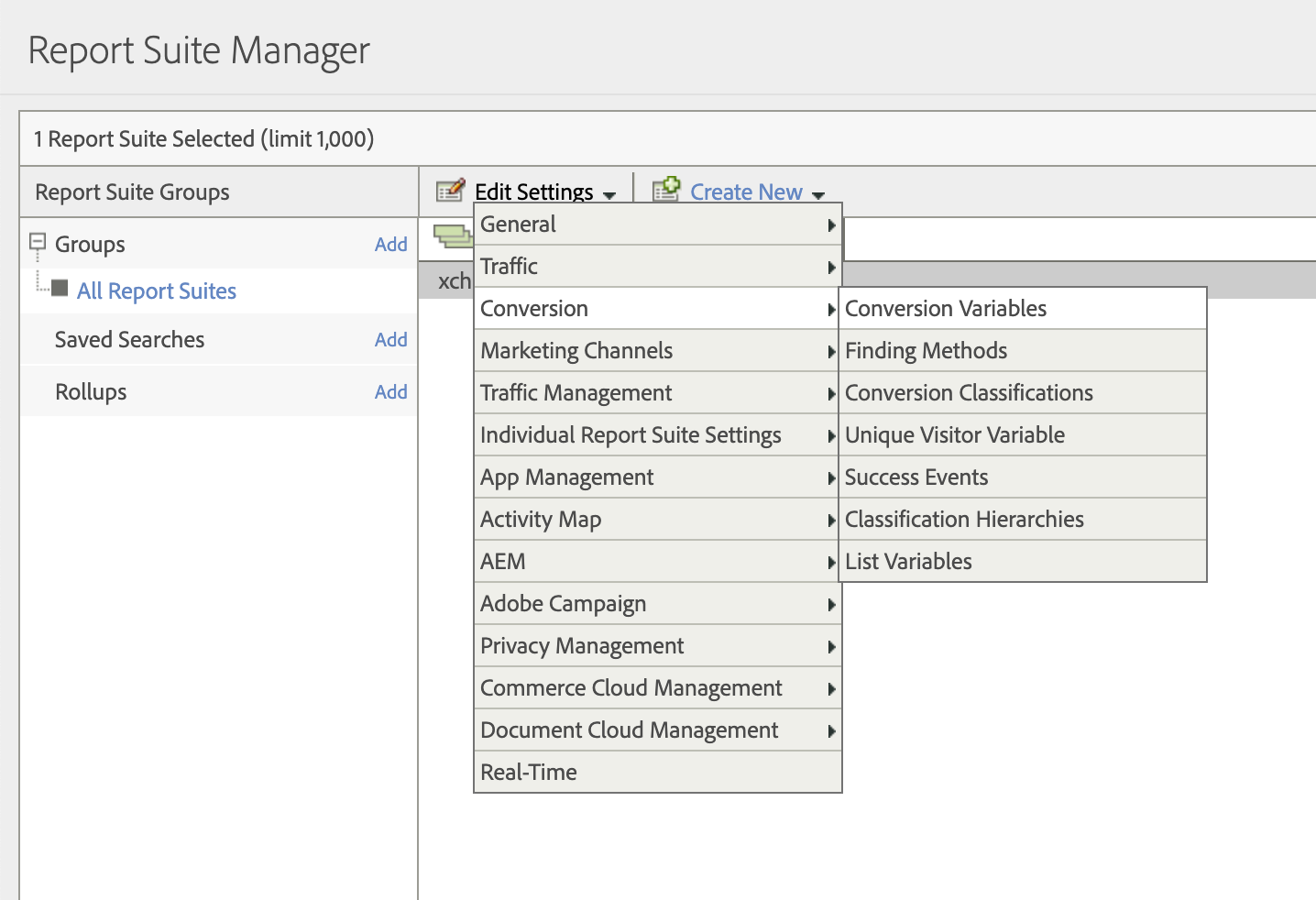Viewport: 1316px width, 900px height.
Task: Open All Report Suites group
Action: 157,291
